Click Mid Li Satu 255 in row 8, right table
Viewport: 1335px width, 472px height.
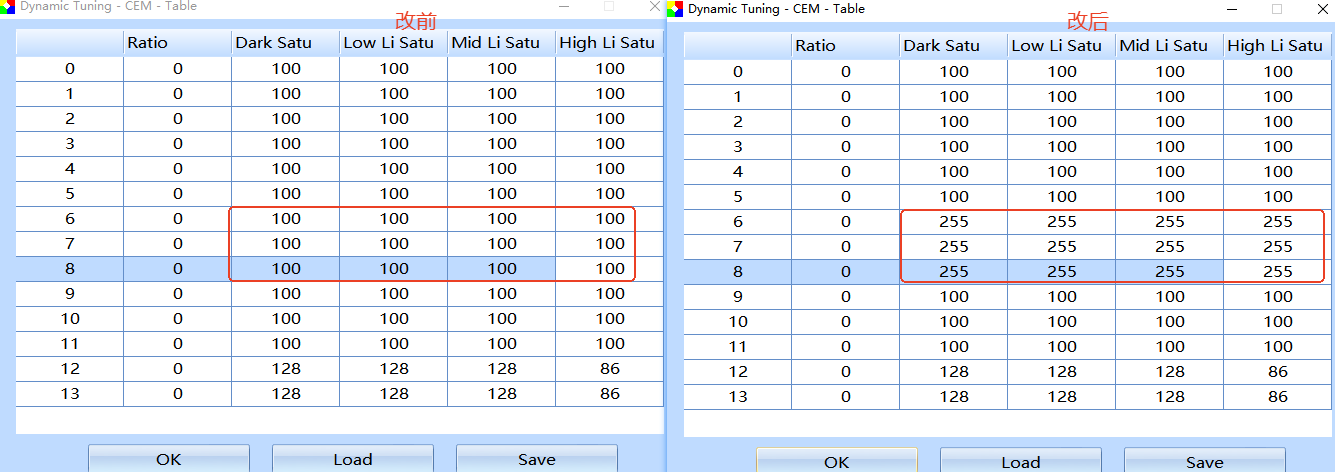point(1170,272)
